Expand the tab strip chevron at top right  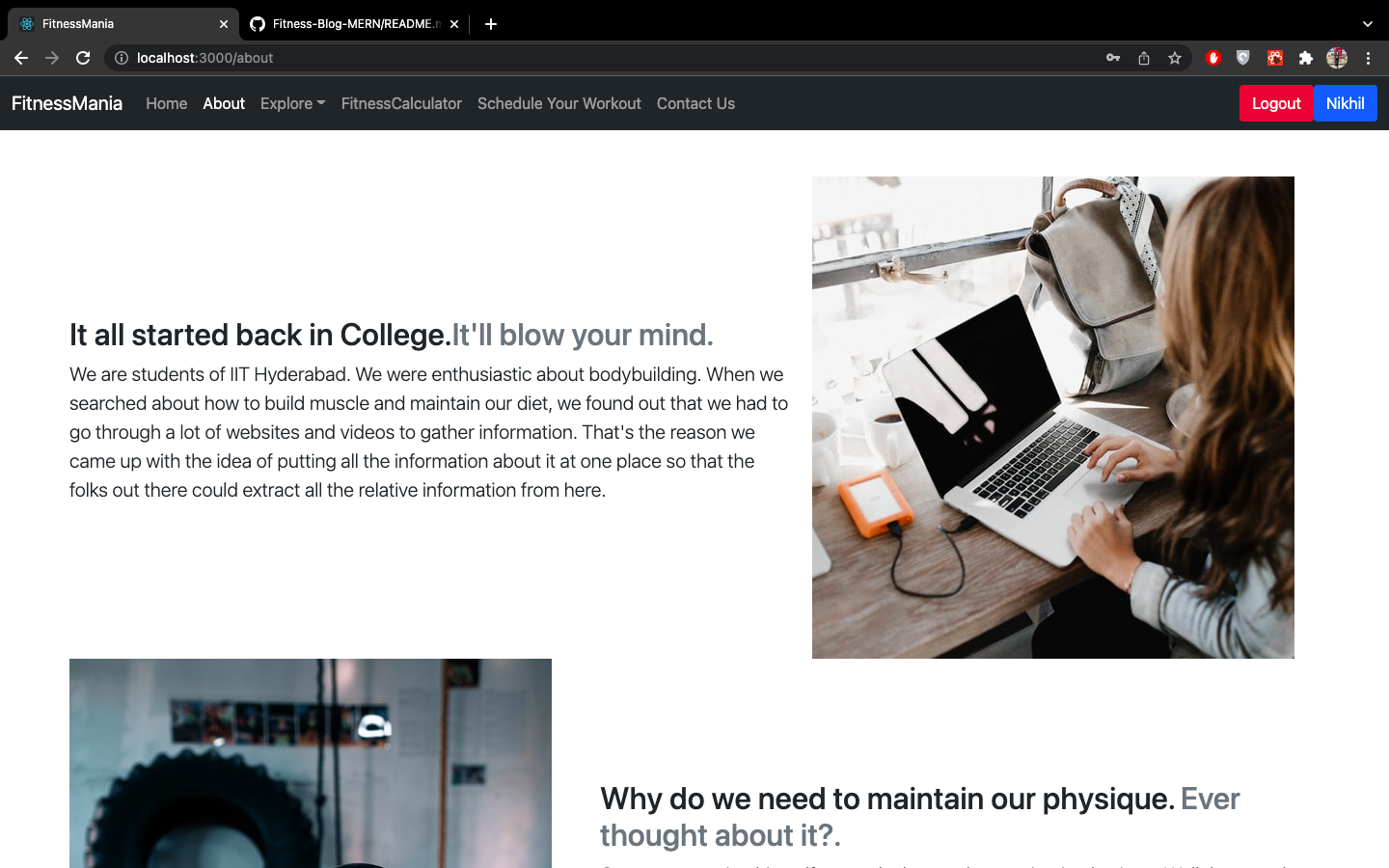click(x=1367, y=24)
